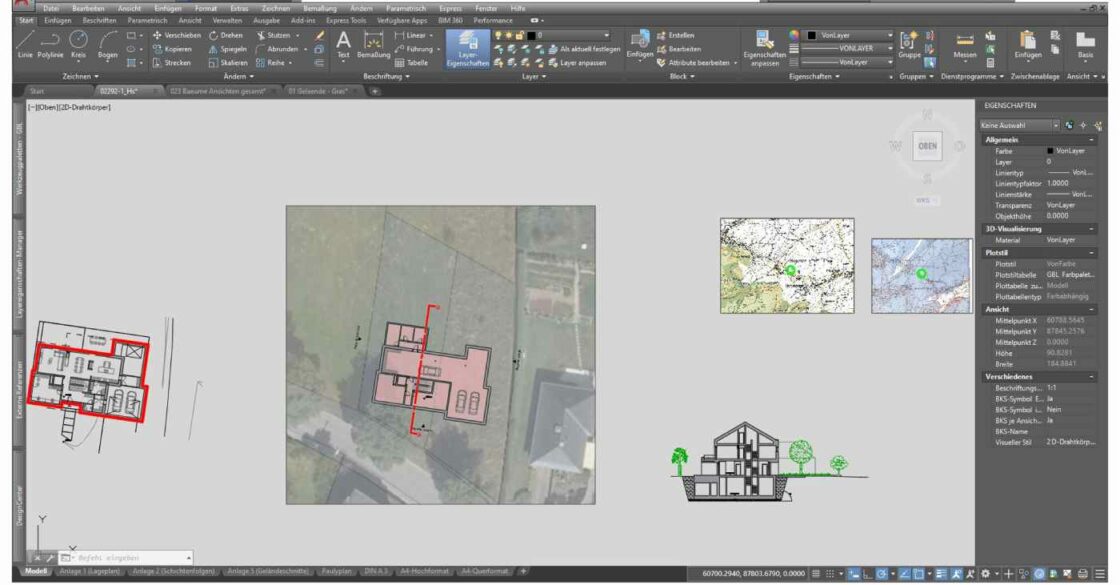Toggle object snap in status bar
Viewport: 1120px width, 585px height.
click(919, 574)
